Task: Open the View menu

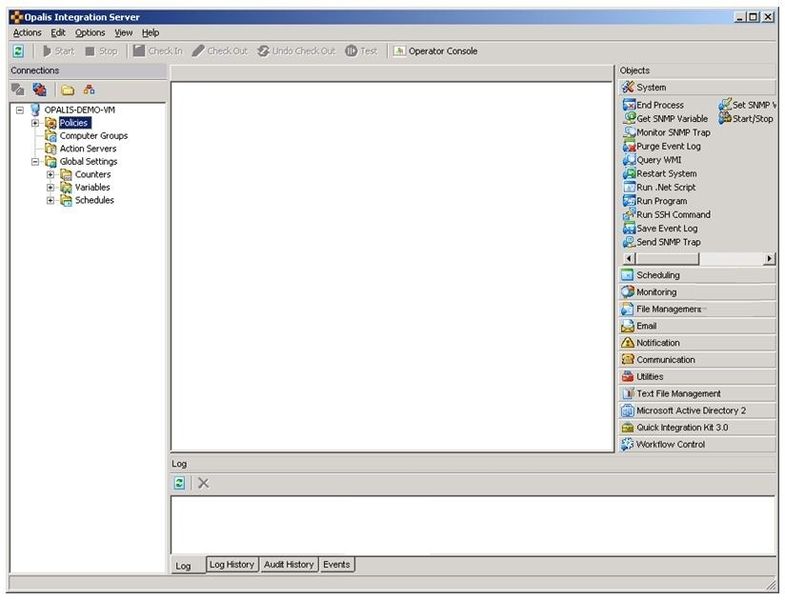Action: [x=124, y=33]
